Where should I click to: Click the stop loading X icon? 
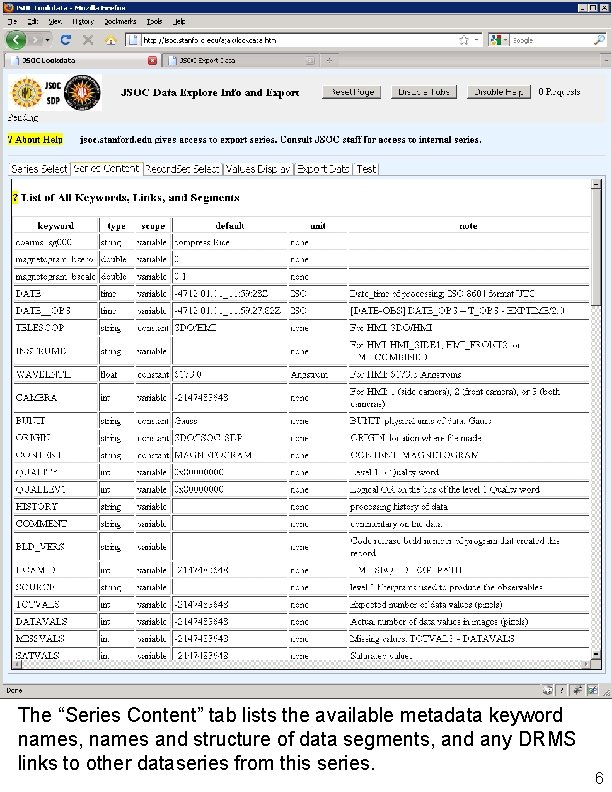(88, 40)
